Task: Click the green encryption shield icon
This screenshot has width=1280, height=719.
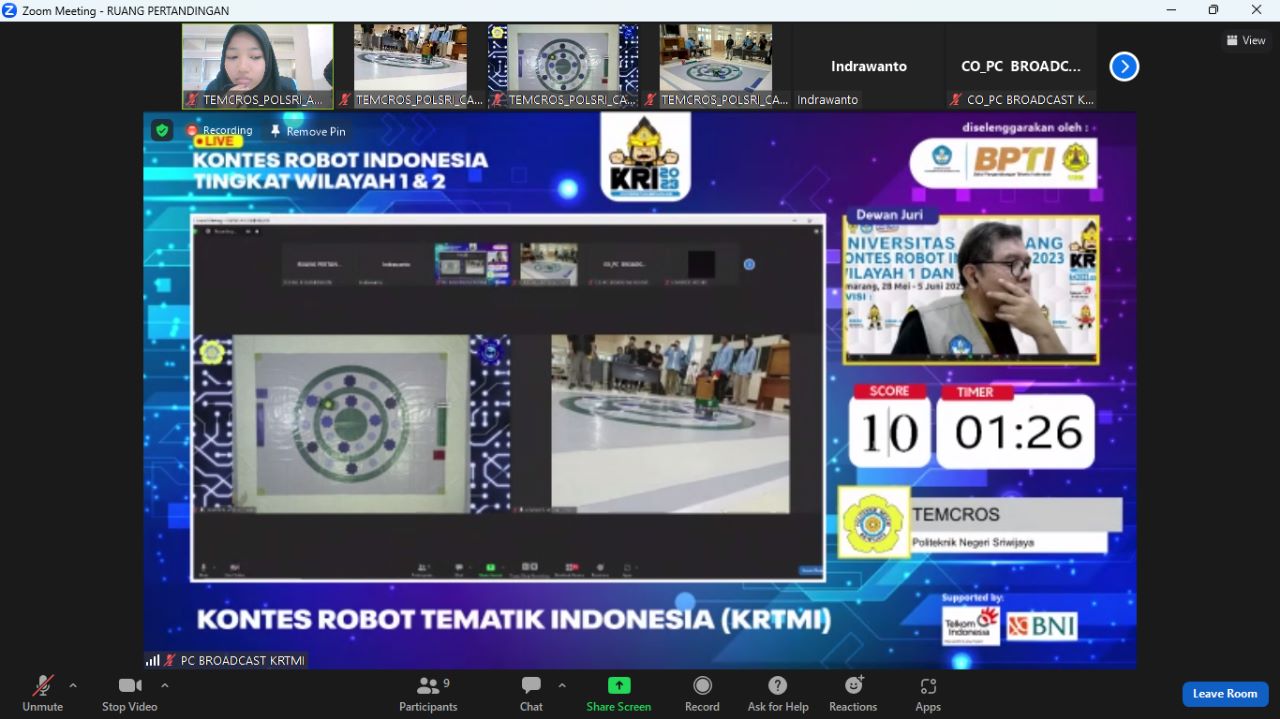Action: pos(161,130)
